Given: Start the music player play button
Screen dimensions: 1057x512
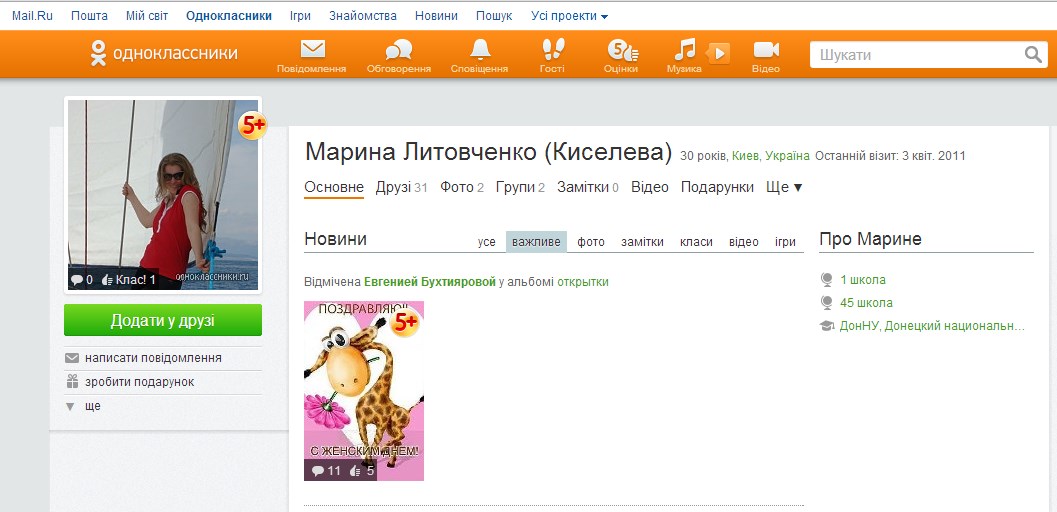Looking at the screenshot, I should (719, 53).
